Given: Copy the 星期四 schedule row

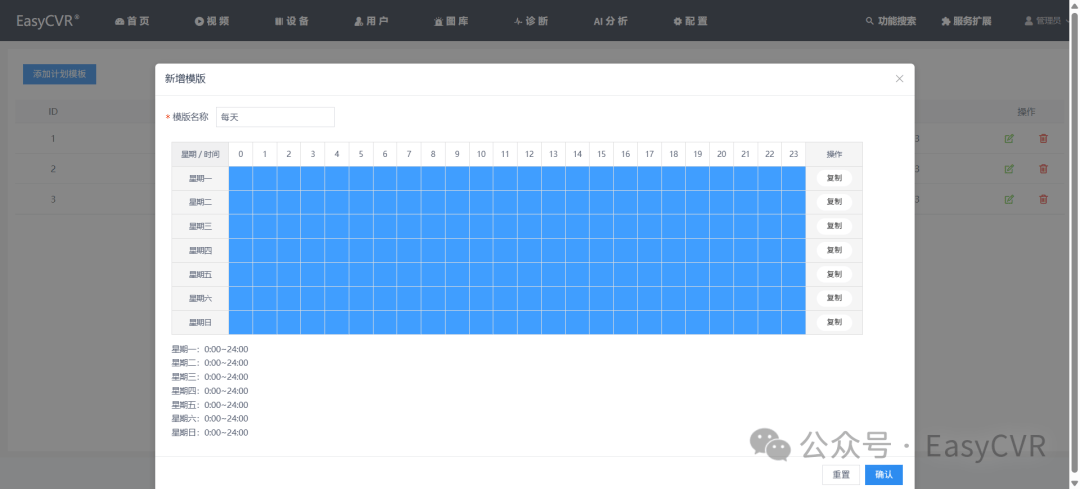Looking at the screenshot, I should click(834, 250).
